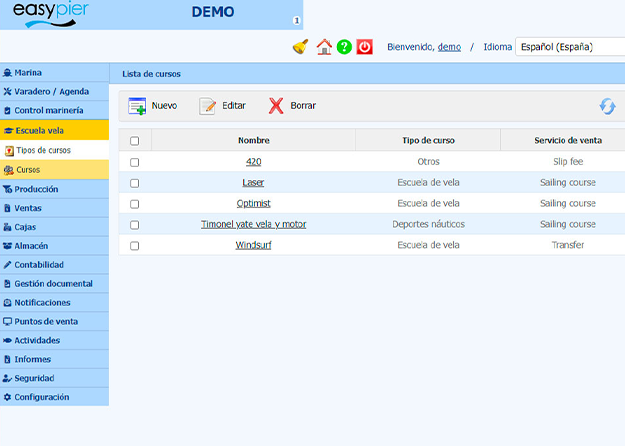
Task: Click the Slip fee cell
Action: (568, 161)
